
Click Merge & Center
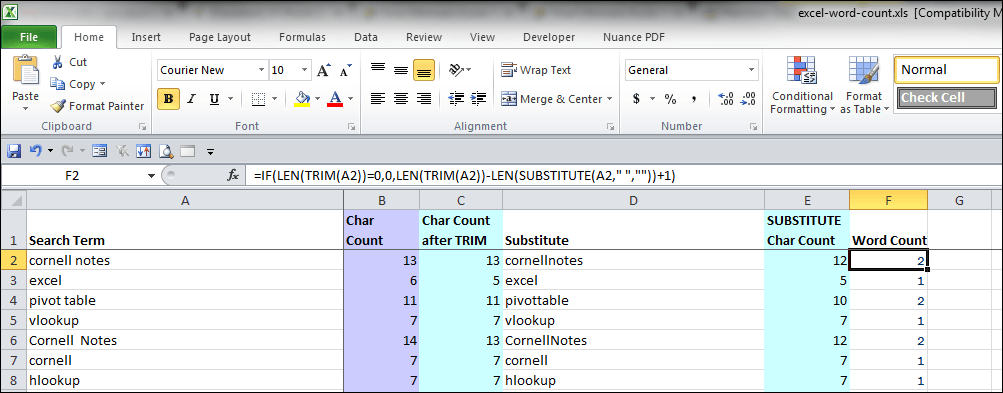(x=552, y=99)
